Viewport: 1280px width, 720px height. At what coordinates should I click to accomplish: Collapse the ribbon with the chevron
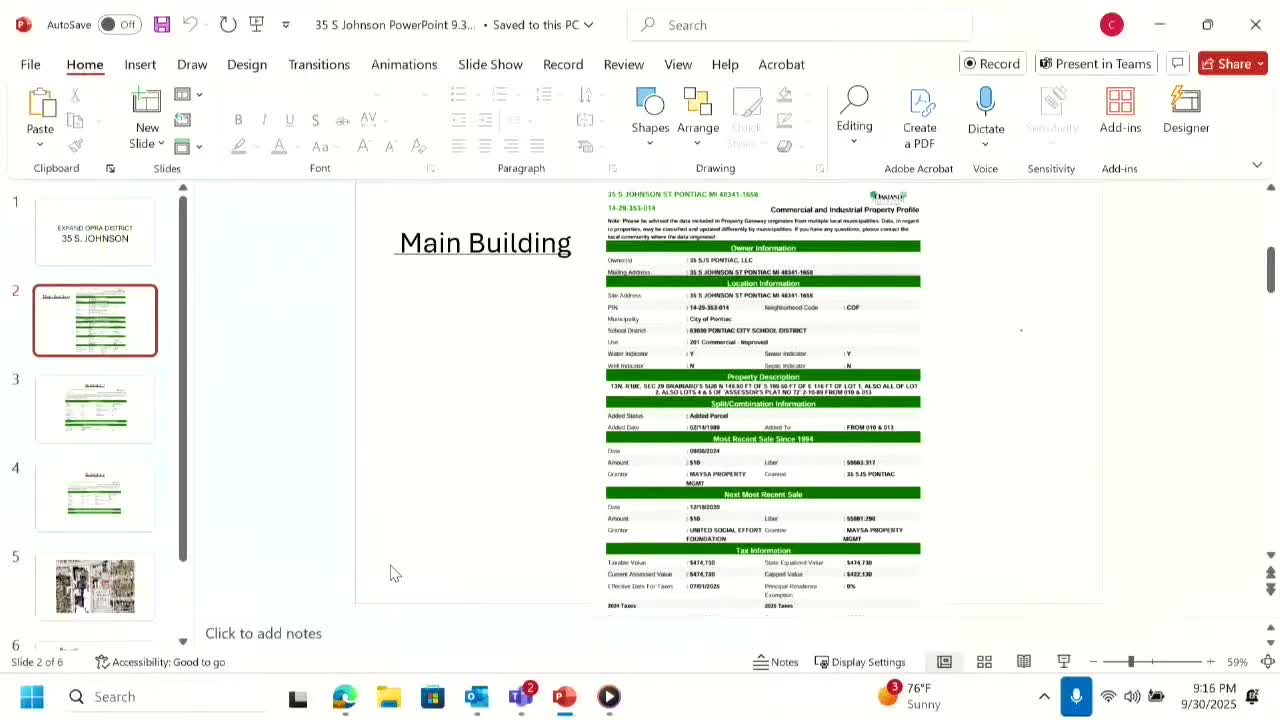click(x=1257, y=164)
